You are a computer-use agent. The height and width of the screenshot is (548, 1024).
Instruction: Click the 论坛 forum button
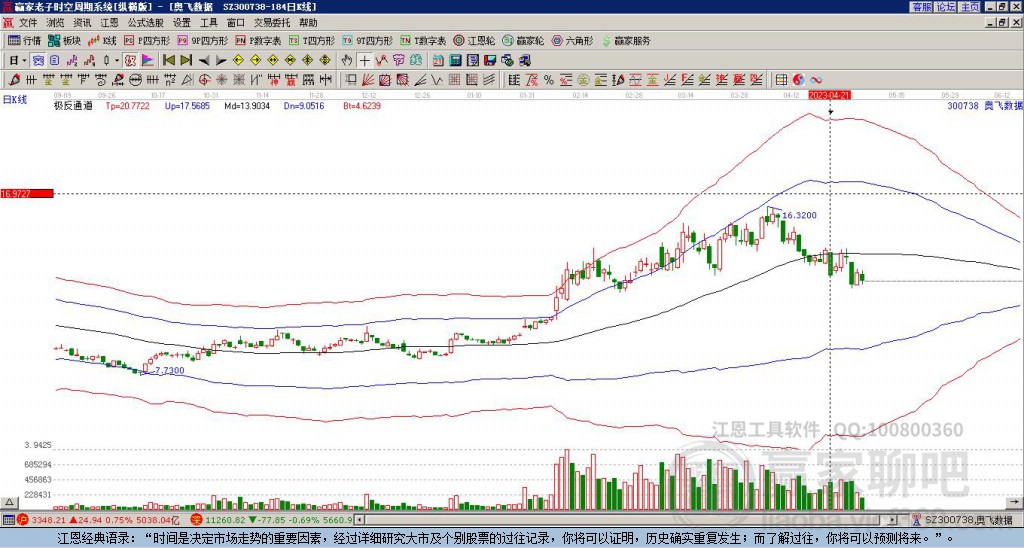tap(946, 7)
